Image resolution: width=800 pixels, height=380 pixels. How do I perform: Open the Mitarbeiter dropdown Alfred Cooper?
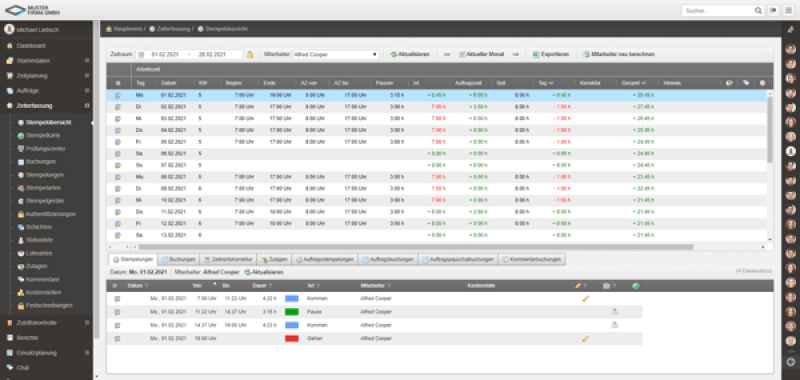coord(336,54)
